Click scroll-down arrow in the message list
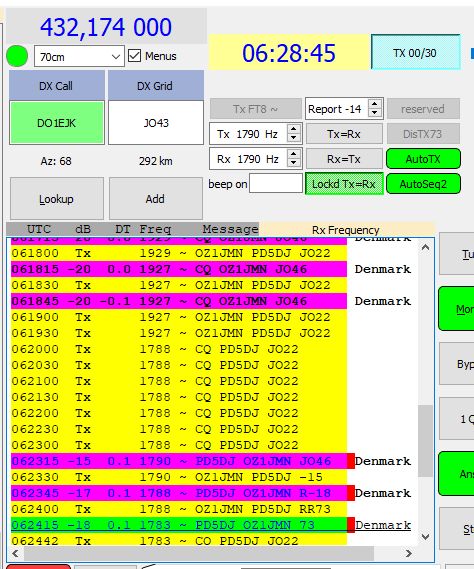Image resolution: width=474 pixels, height=569 pixels. point(426,537)
